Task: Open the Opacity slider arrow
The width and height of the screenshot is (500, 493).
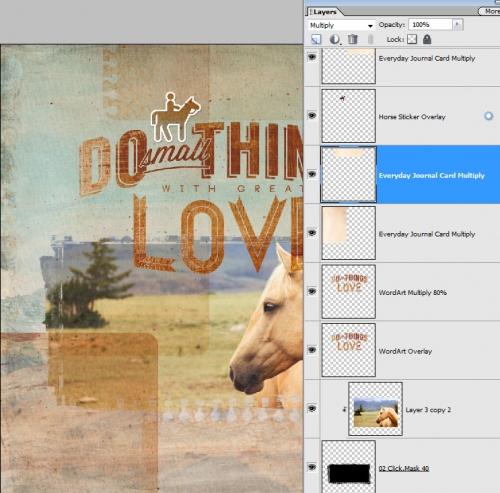Action: click(x=457, y=24)
